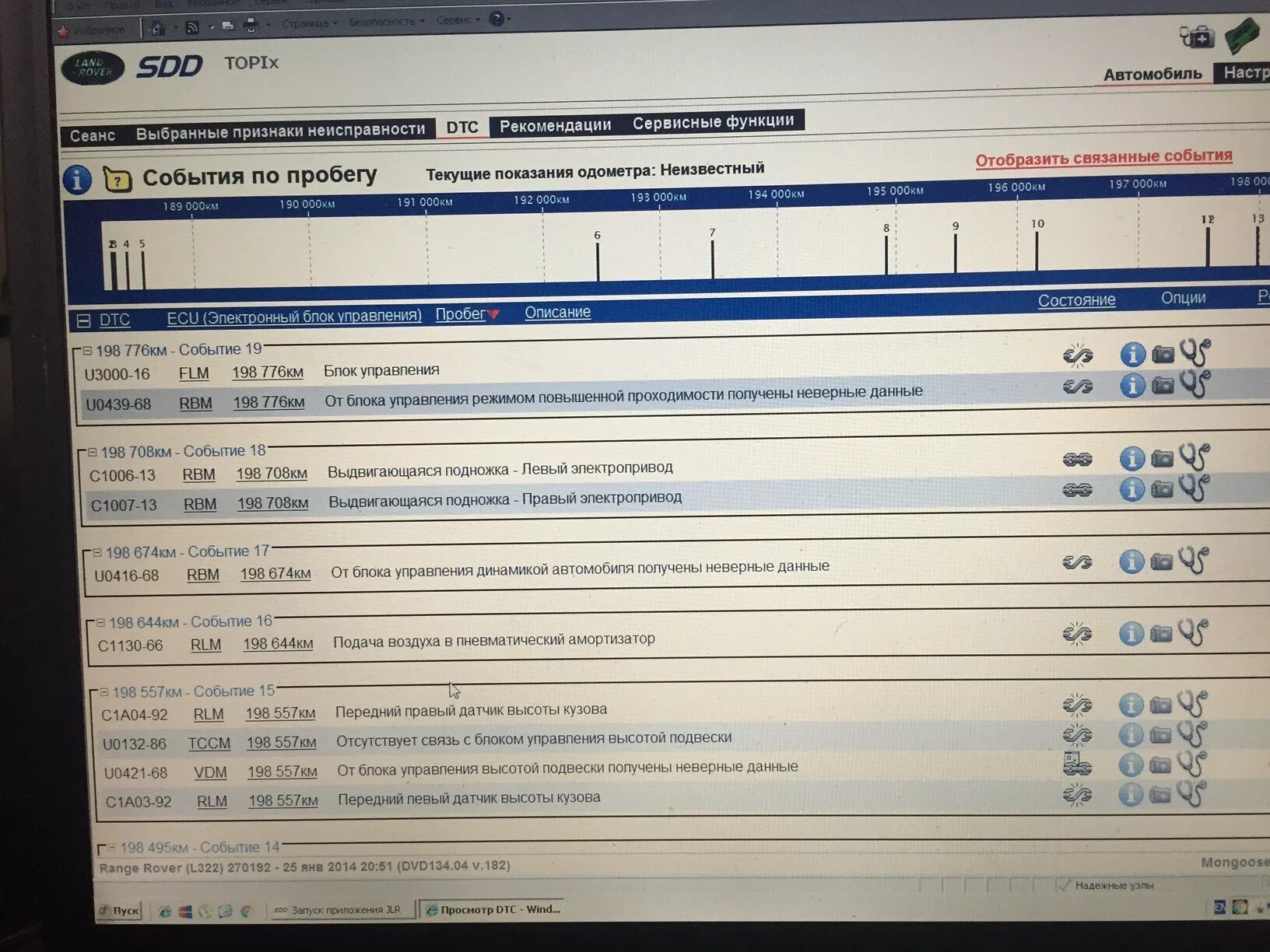1270x952 pixels.
Task: Select timeline marker 7
Action: [x=712, y=253]
